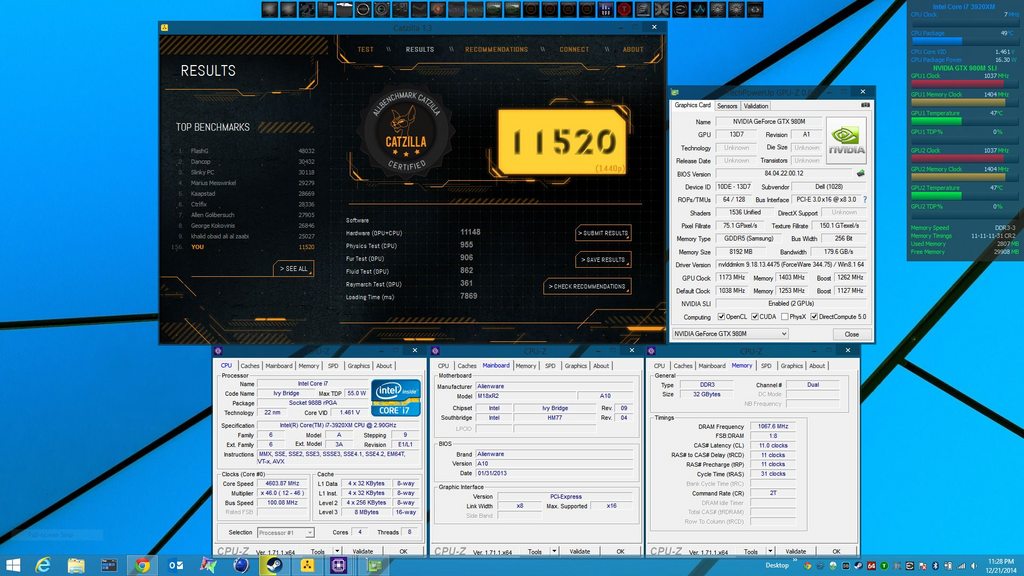Viewport: 1024px width, 576px height.
Task: Click the Alienware manufacturer value in CPU-Z
Action: (554, 387)
